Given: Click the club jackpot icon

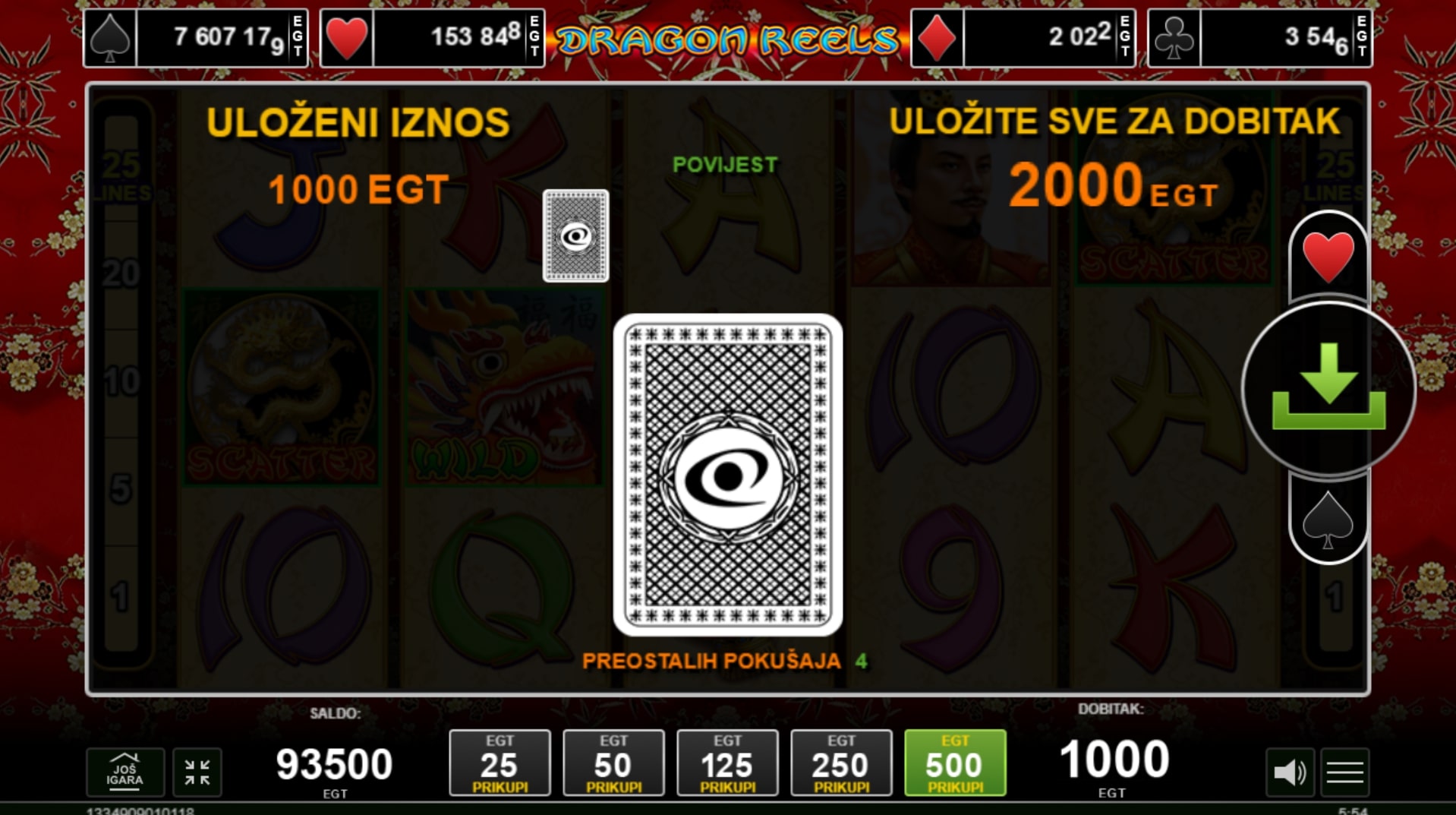Looking at the screenshot, I should coord(1174,38).
